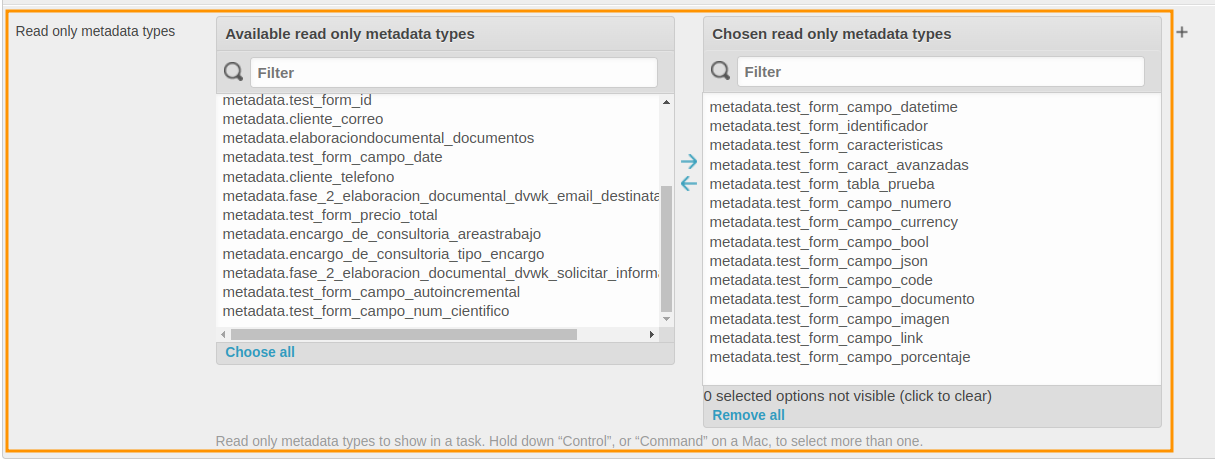Screen dimensions: 1215x461
Task: Click the horizontal scrollbar right arrow
Action: (653, 335)
